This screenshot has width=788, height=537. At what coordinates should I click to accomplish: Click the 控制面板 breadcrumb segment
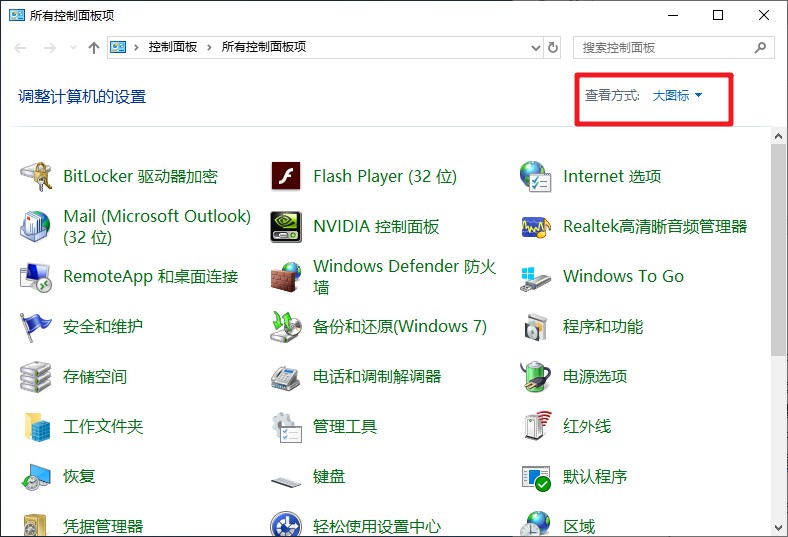tap(172, 47)
